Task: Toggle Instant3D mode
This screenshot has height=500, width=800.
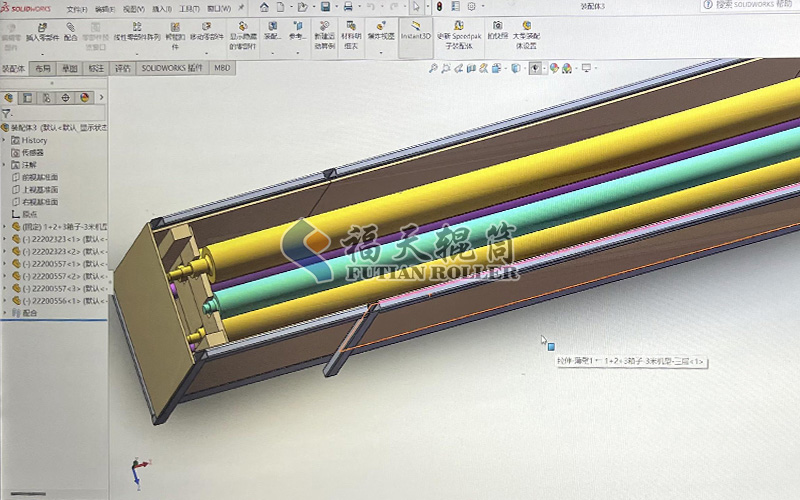Action: (x=415, y=30)
